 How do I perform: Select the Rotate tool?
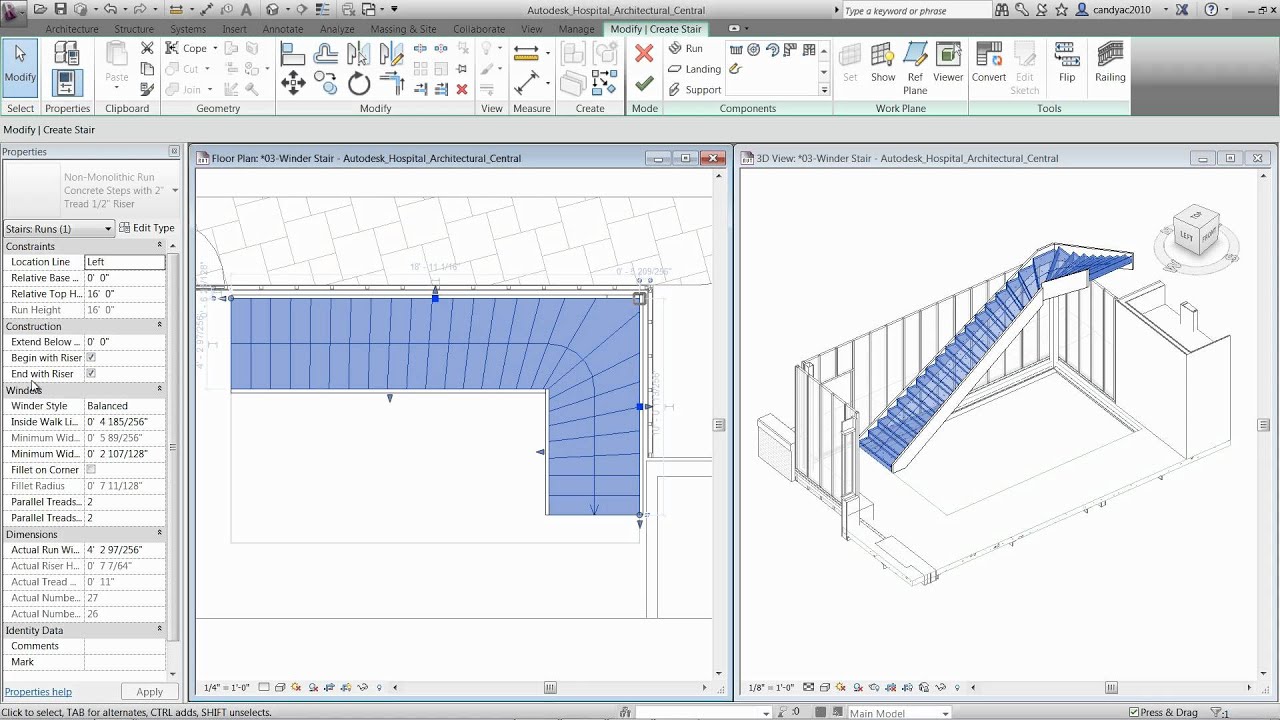pos(358,84)
